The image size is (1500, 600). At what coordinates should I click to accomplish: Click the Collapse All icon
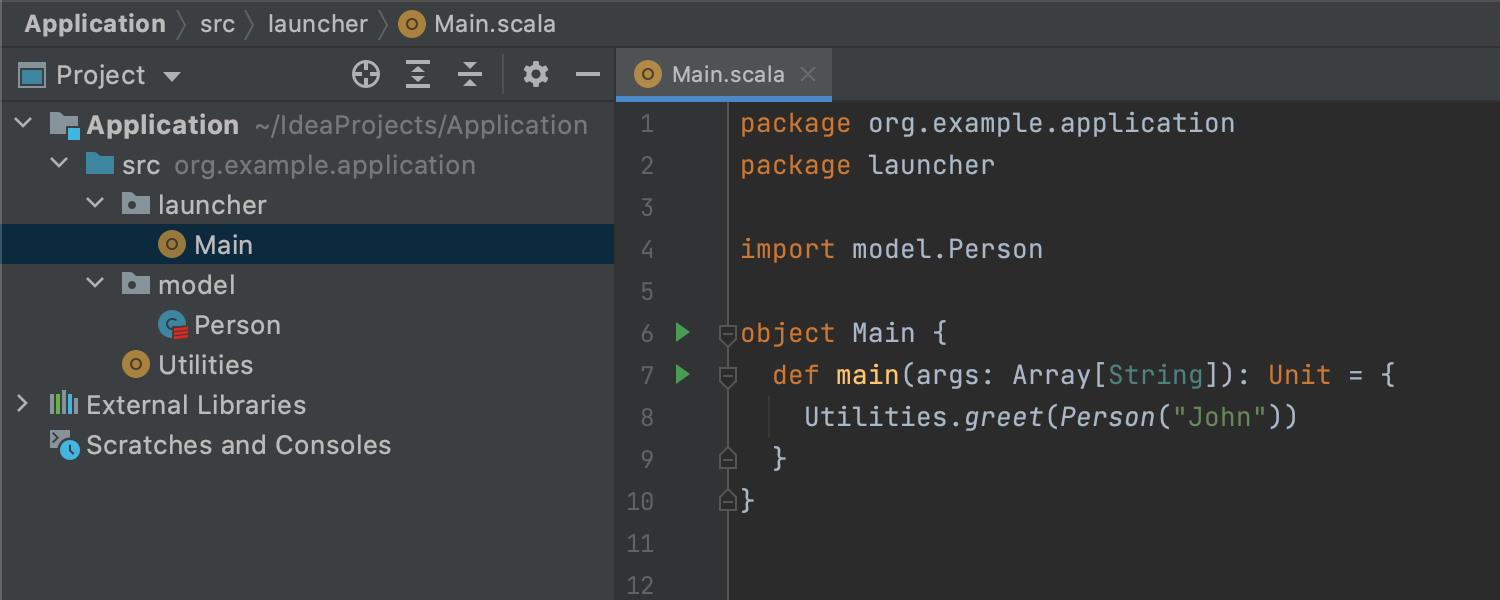tap(470, 74)
